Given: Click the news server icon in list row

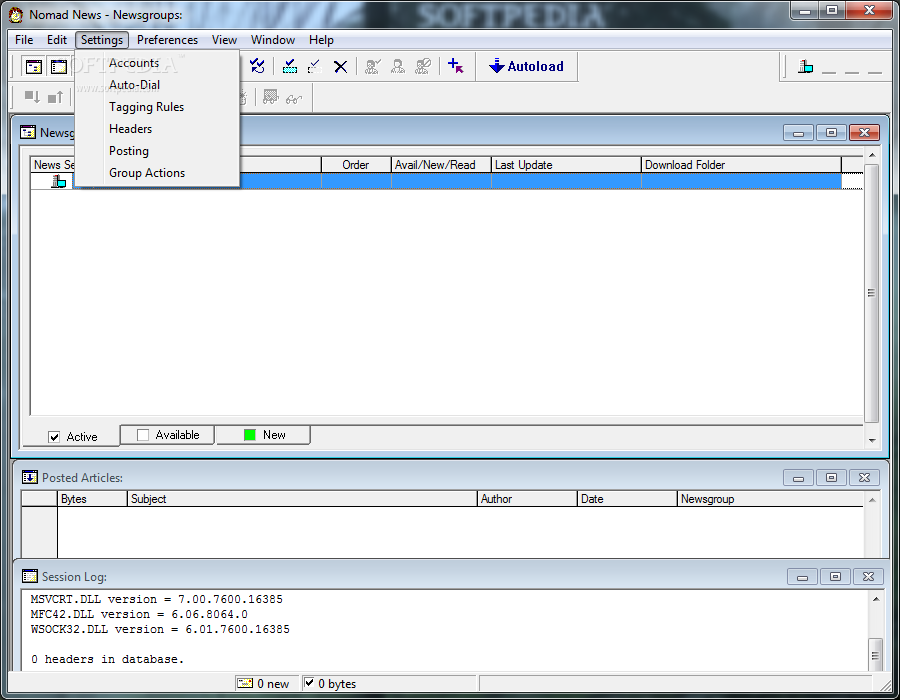Looking at the screenshot, I should pos(59,181).
